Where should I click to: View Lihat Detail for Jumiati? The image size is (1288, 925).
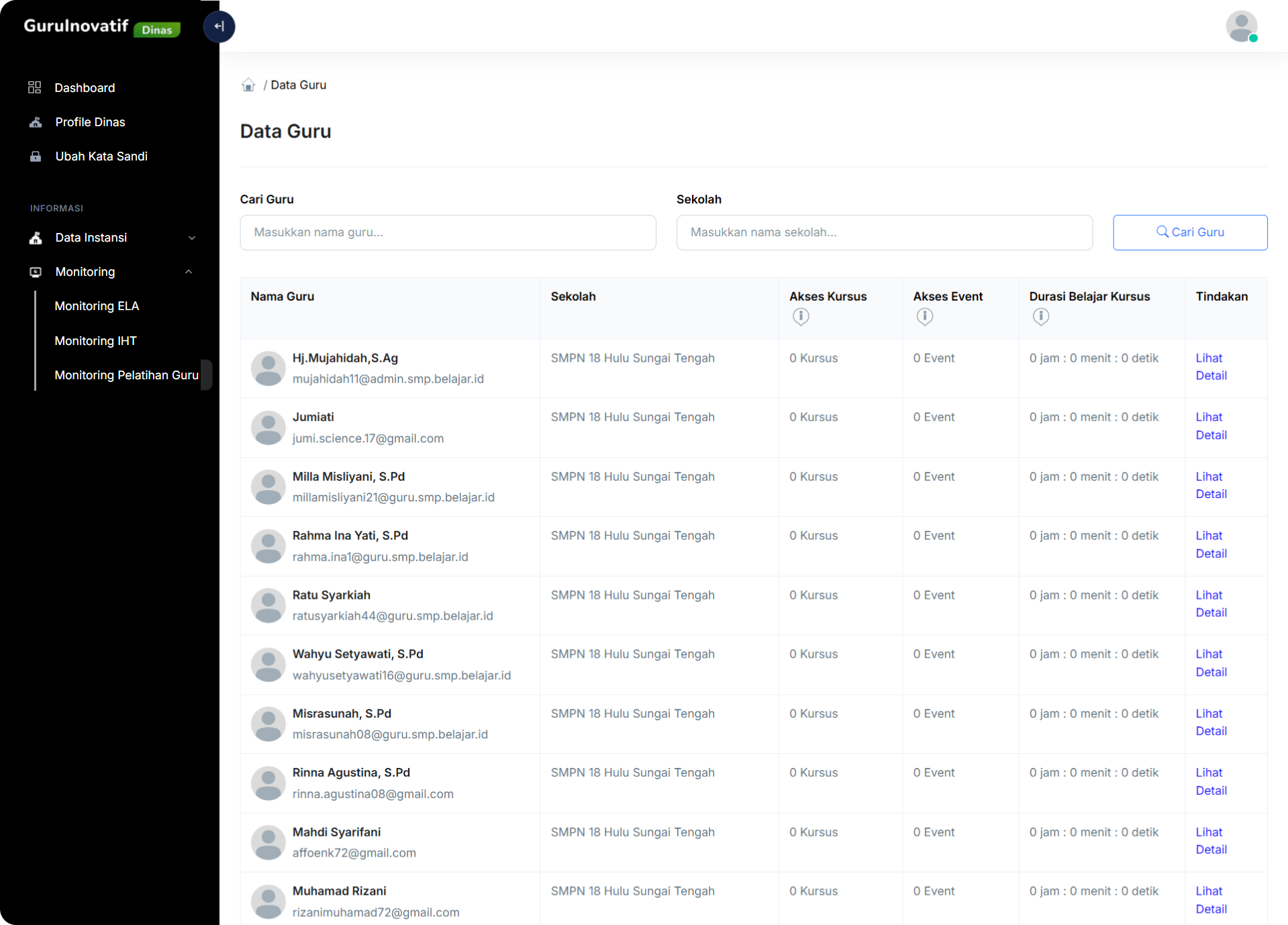[1211, 426]
